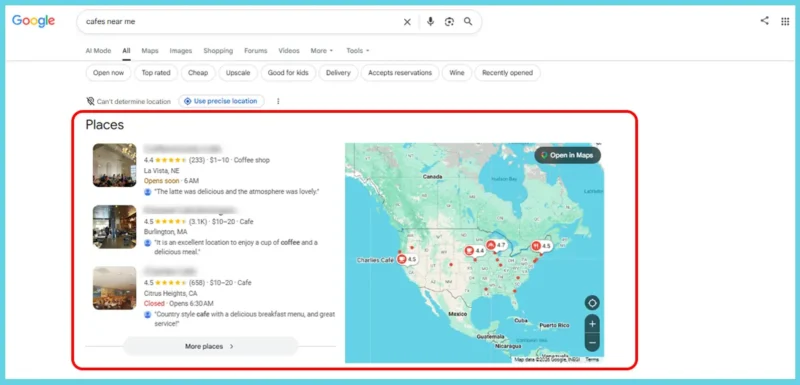The image size is (800, 385).
Task: Click the reviewer avatar beside excellent location review
Action: (x=147, y=243)
